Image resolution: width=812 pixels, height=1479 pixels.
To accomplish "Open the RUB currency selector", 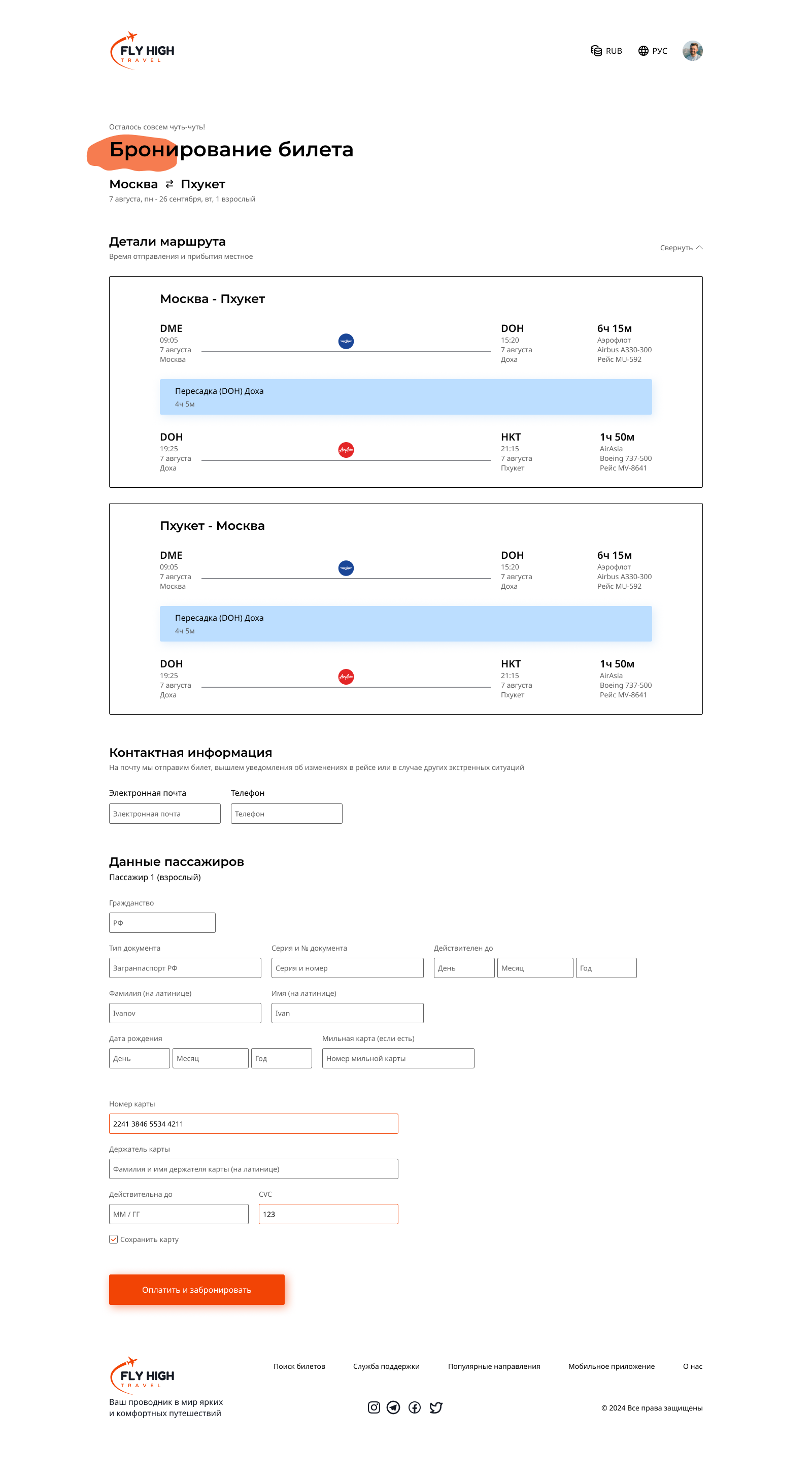I will click(606, 51).
